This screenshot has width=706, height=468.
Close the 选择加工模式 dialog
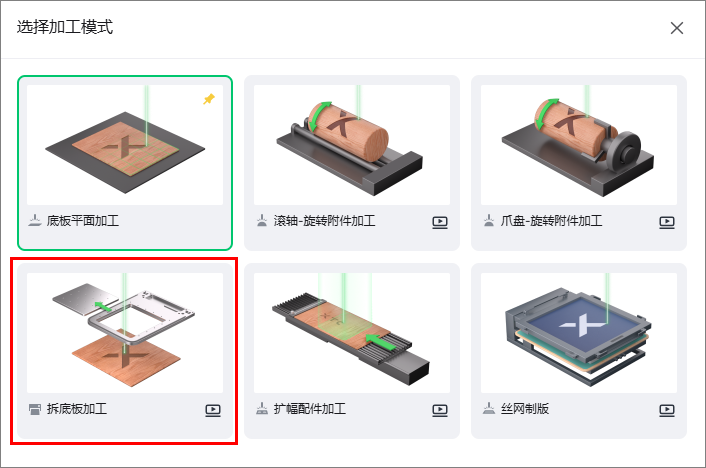[x=677, y=28]
